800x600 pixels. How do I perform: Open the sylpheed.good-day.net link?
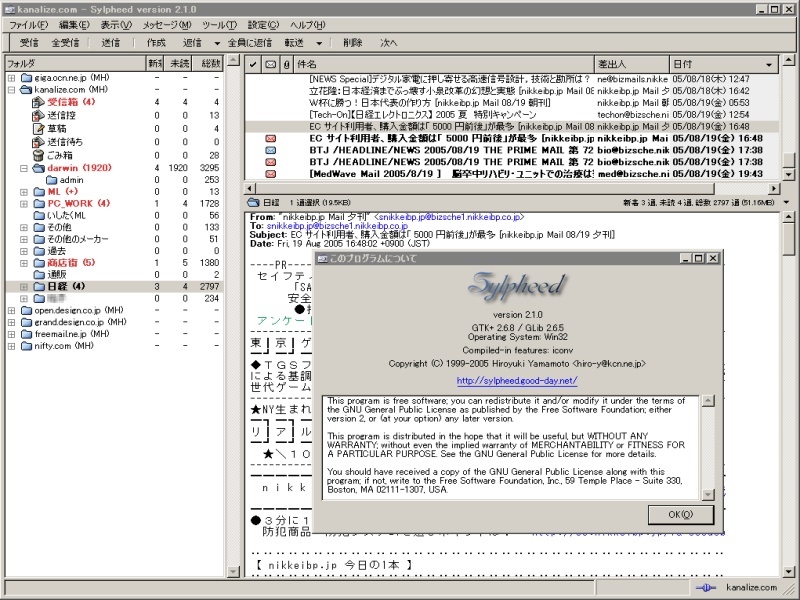click(x=517, y=381)
